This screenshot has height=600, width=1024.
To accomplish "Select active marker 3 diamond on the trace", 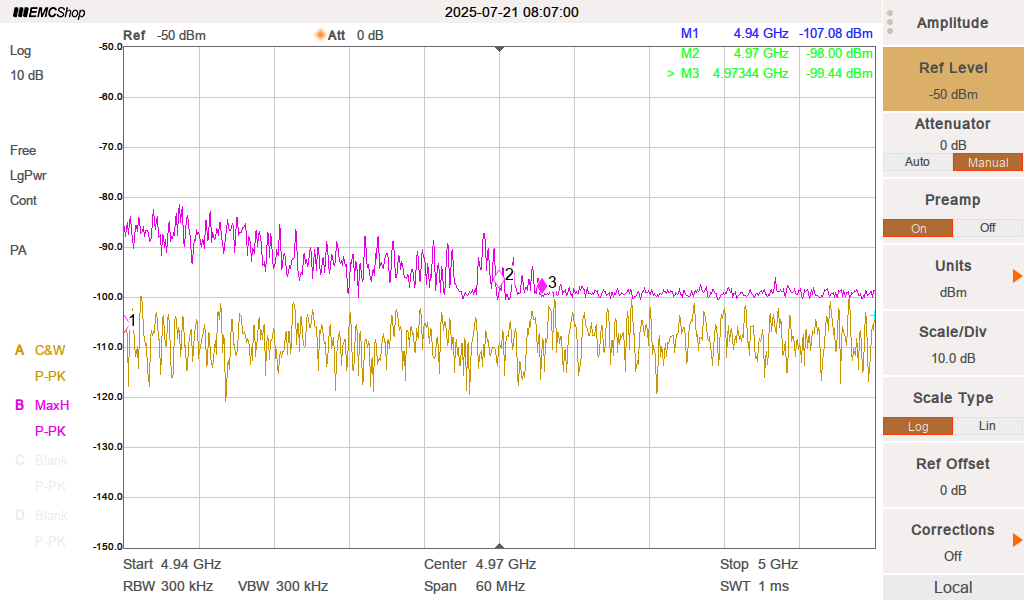I will point(542,285).
